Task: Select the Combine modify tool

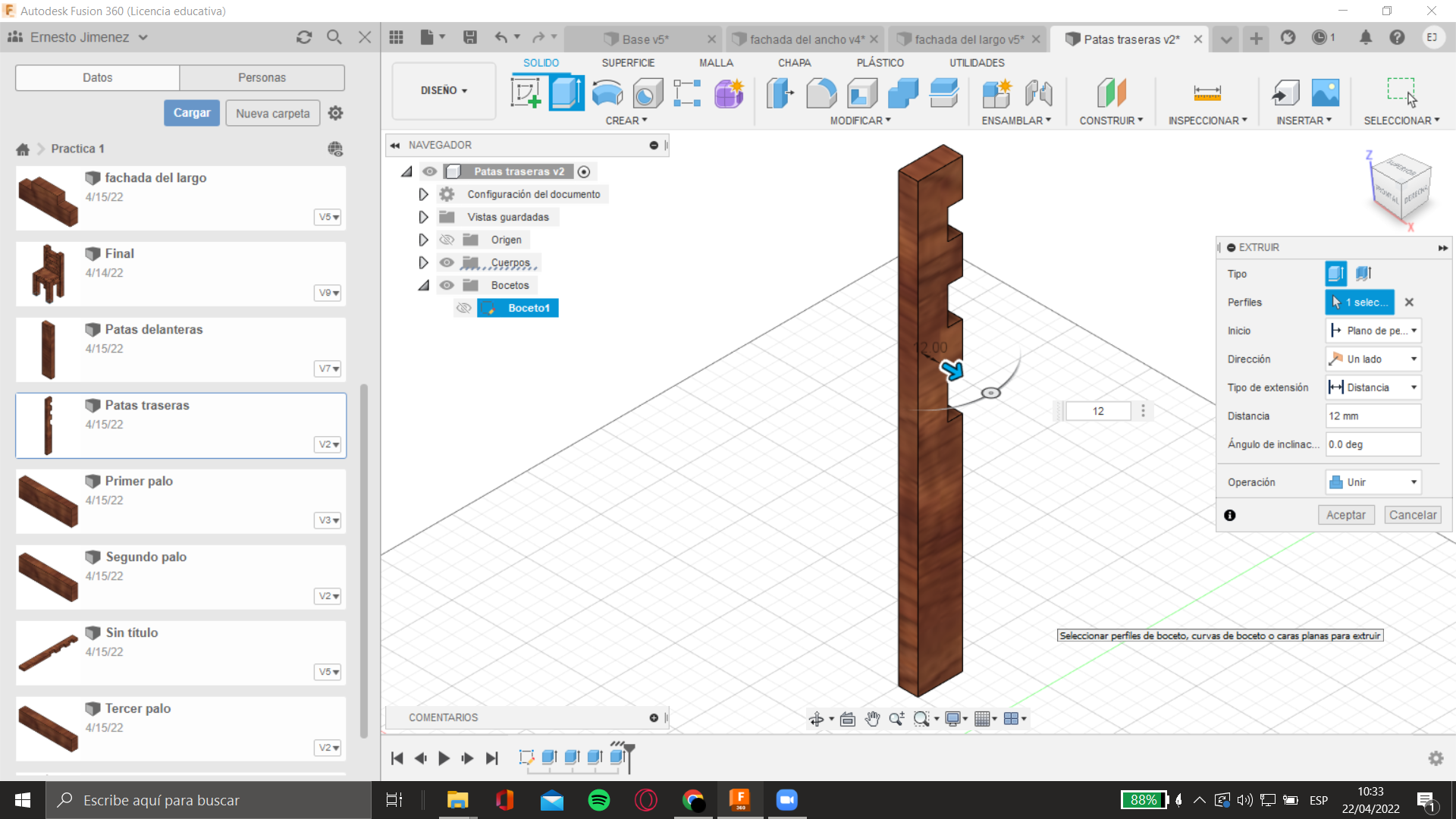Action: pos(903,93)
